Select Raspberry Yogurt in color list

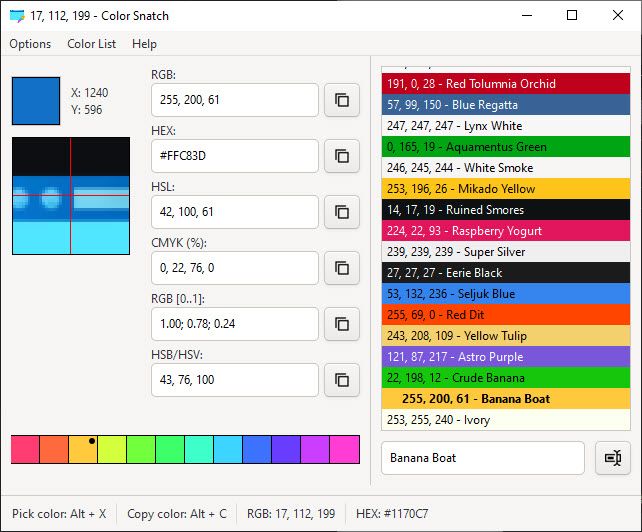pyautogui.click(x=506, y=231)
